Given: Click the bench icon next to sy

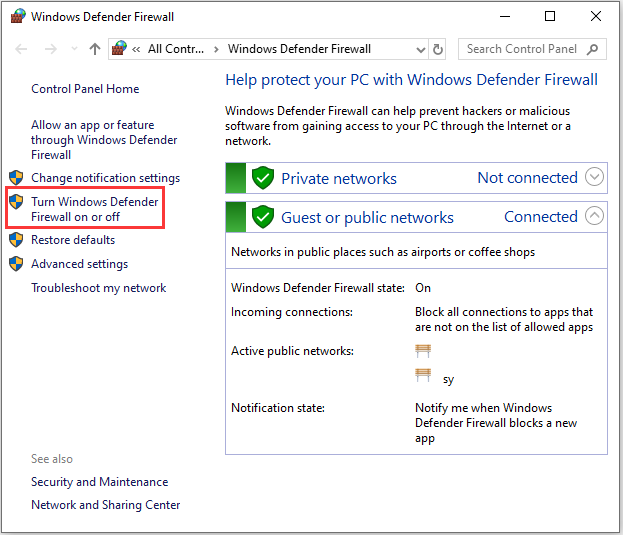Looking at the screenshot, I should coord(423,375).
